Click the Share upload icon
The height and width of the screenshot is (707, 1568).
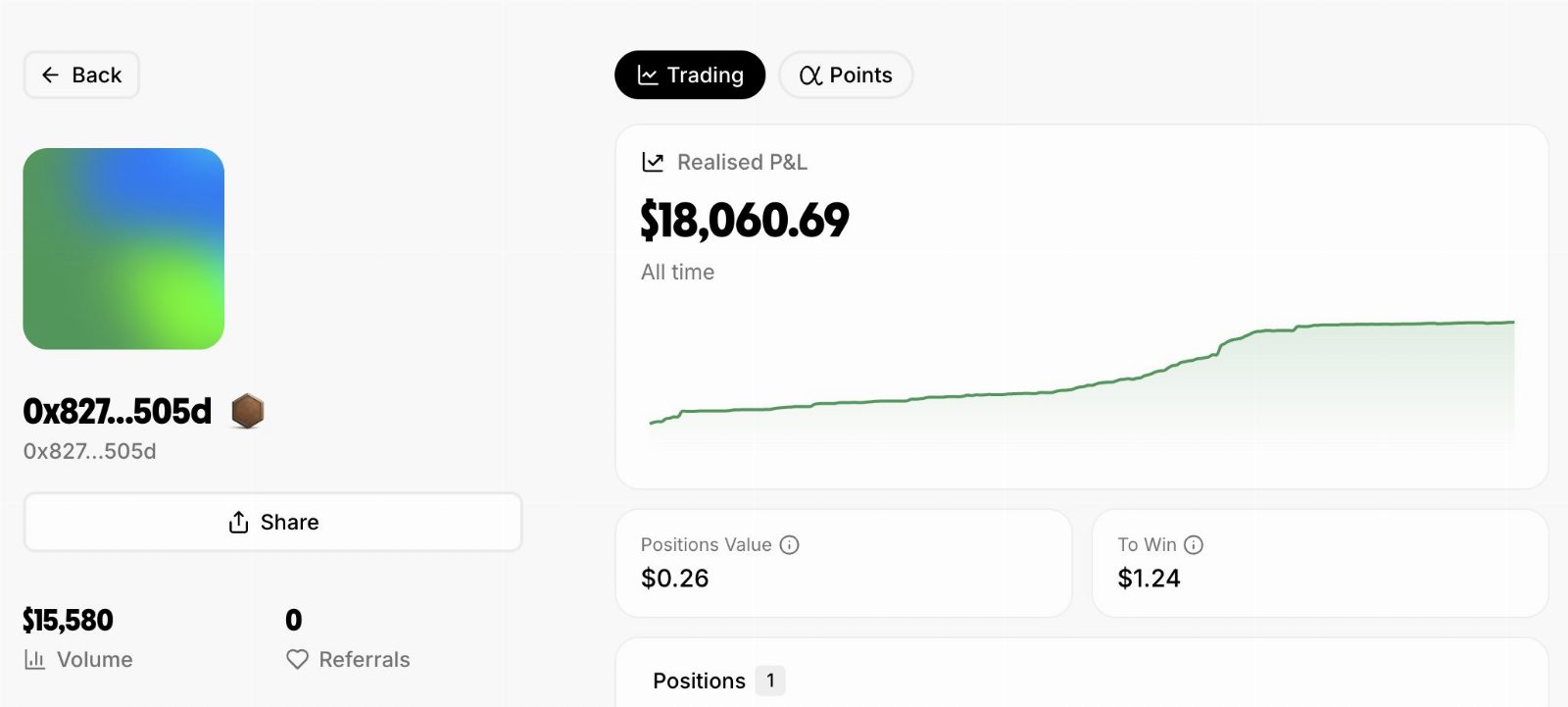(x=238, y=523)
